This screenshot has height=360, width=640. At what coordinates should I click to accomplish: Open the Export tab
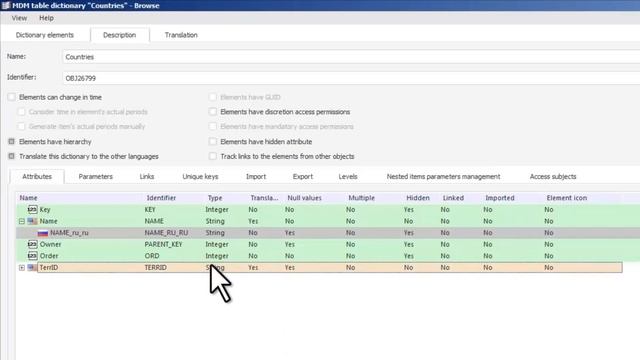[x=303, y=177]
